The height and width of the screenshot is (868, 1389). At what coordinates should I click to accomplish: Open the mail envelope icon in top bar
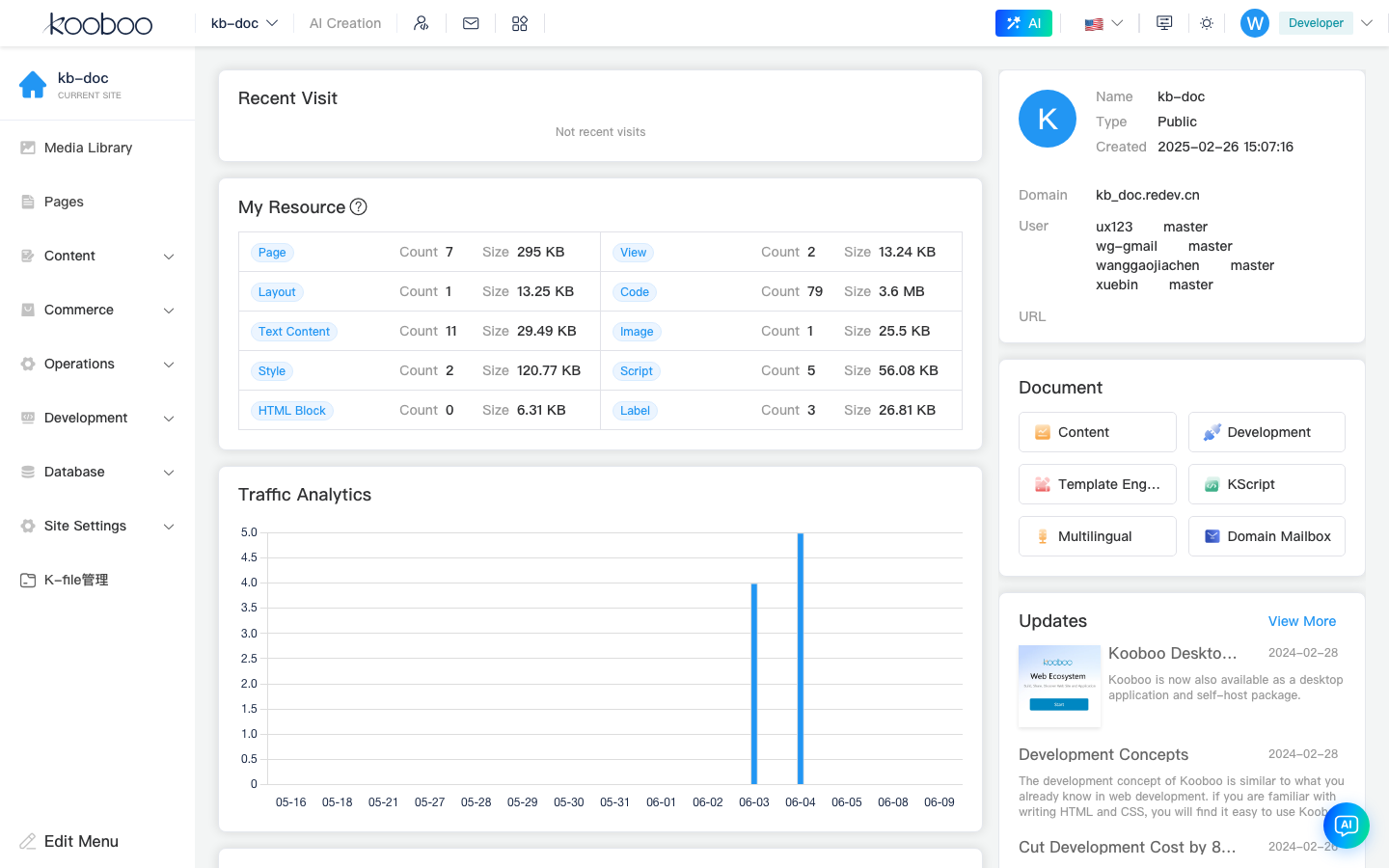pos(471,23)
